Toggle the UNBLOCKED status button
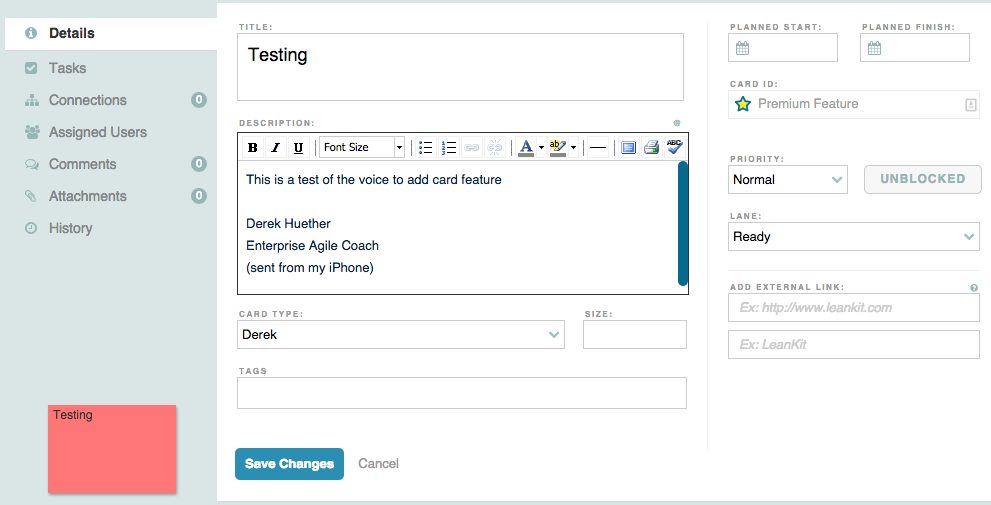Image resolution: width=991 pixels, height=505 pixels. tap(922, 179)
